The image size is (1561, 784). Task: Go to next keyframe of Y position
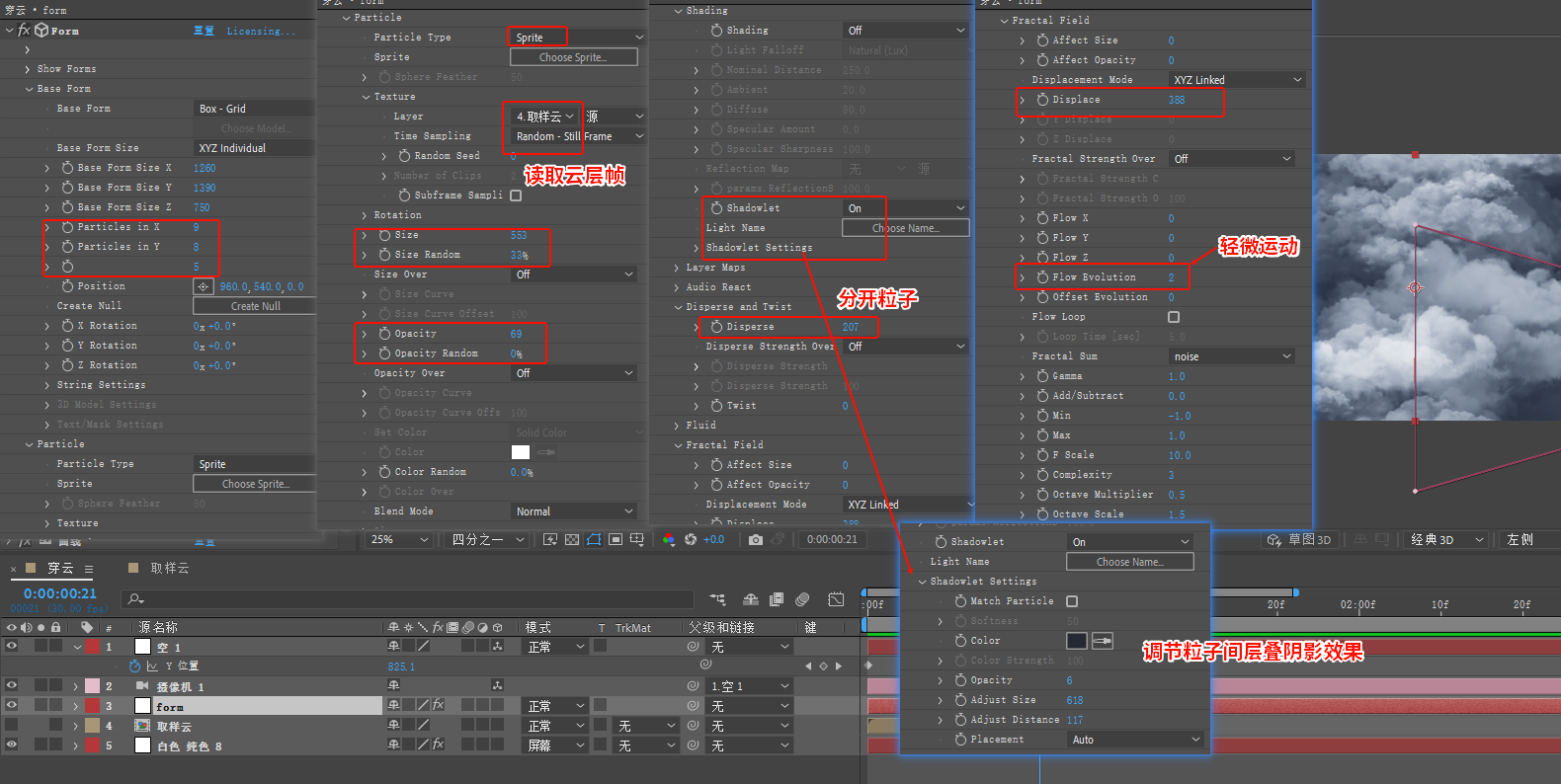[839, 666]
